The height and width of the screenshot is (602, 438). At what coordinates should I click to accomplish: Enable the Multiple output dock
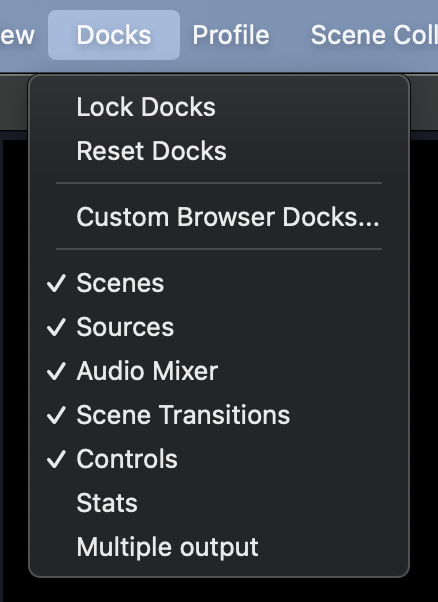click(219, 547)
